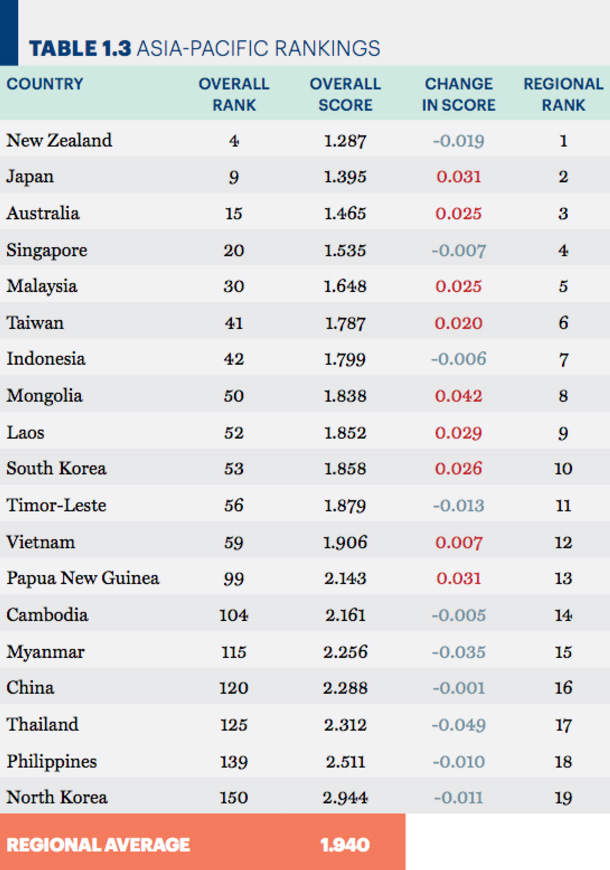Select North Korea's overall score 2.944
Viewport: 610px width, 870px height.
[x=345, y=798]
